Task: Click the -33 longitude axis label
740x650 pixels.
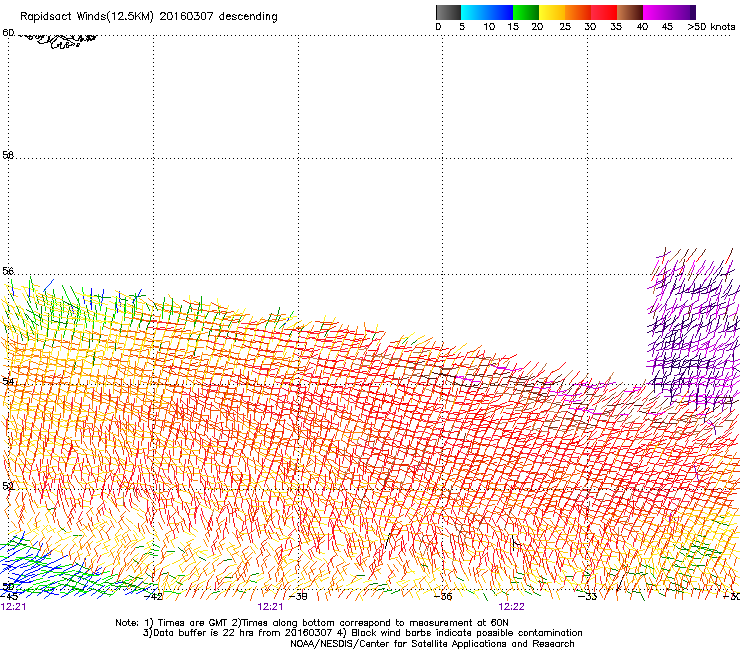Action: [588, 597]
